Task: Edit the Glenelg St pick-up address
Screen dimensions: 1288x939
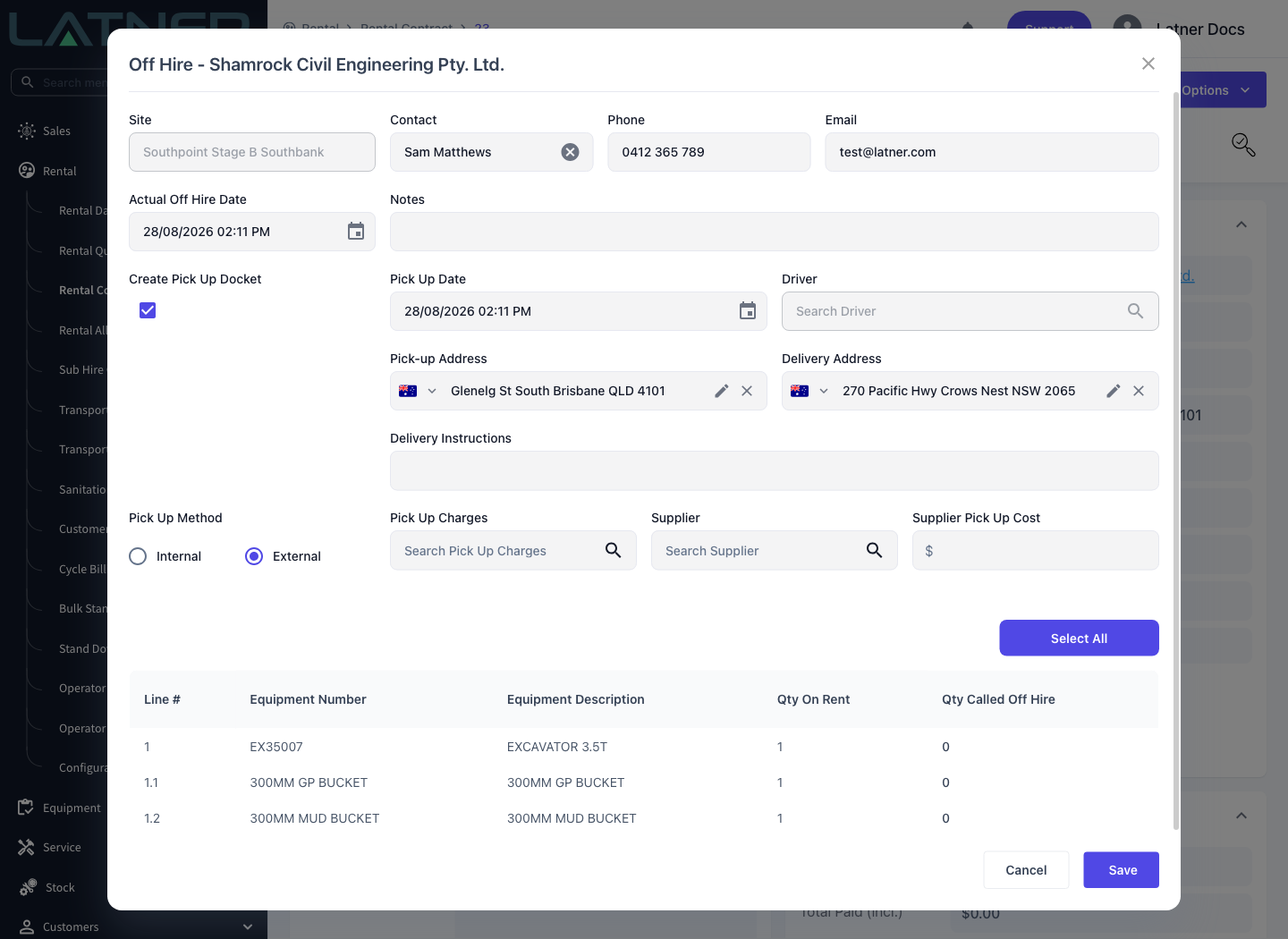Action: 722,391
